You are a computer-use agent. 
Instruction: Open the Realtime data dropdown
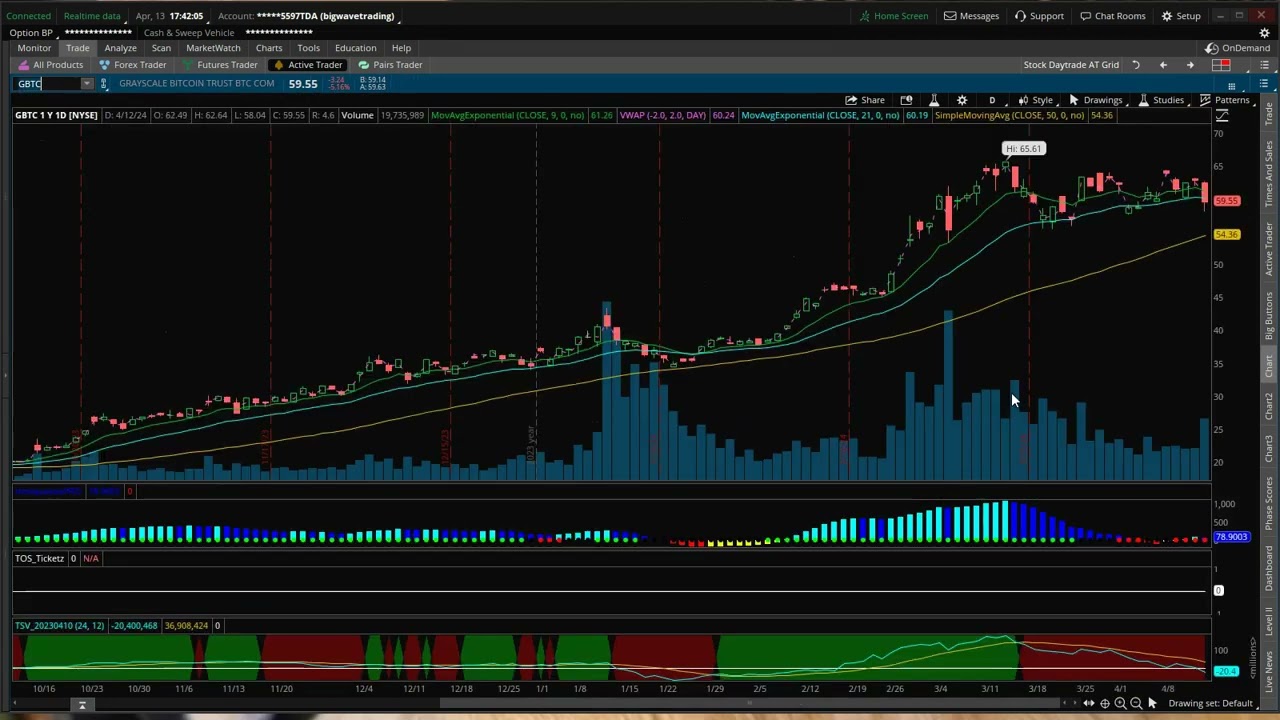click(x=92, y=16)
